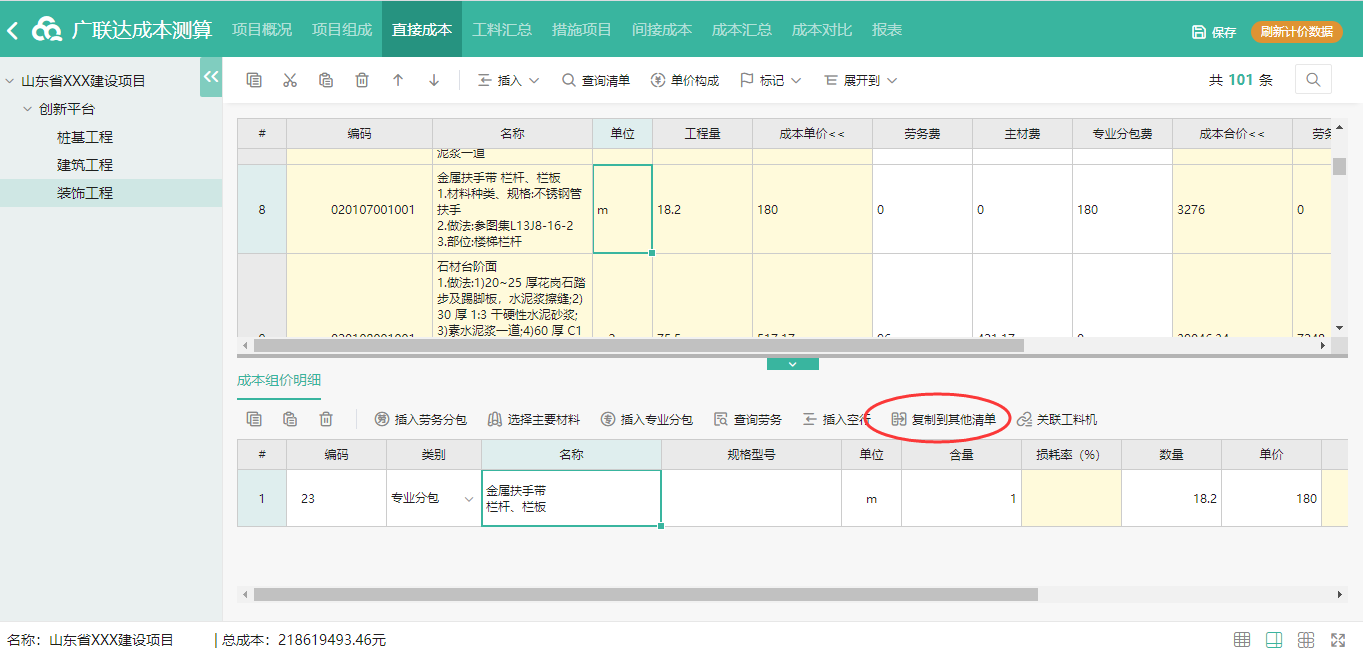Move the row down with the down arrow icon

click(434, 80)
